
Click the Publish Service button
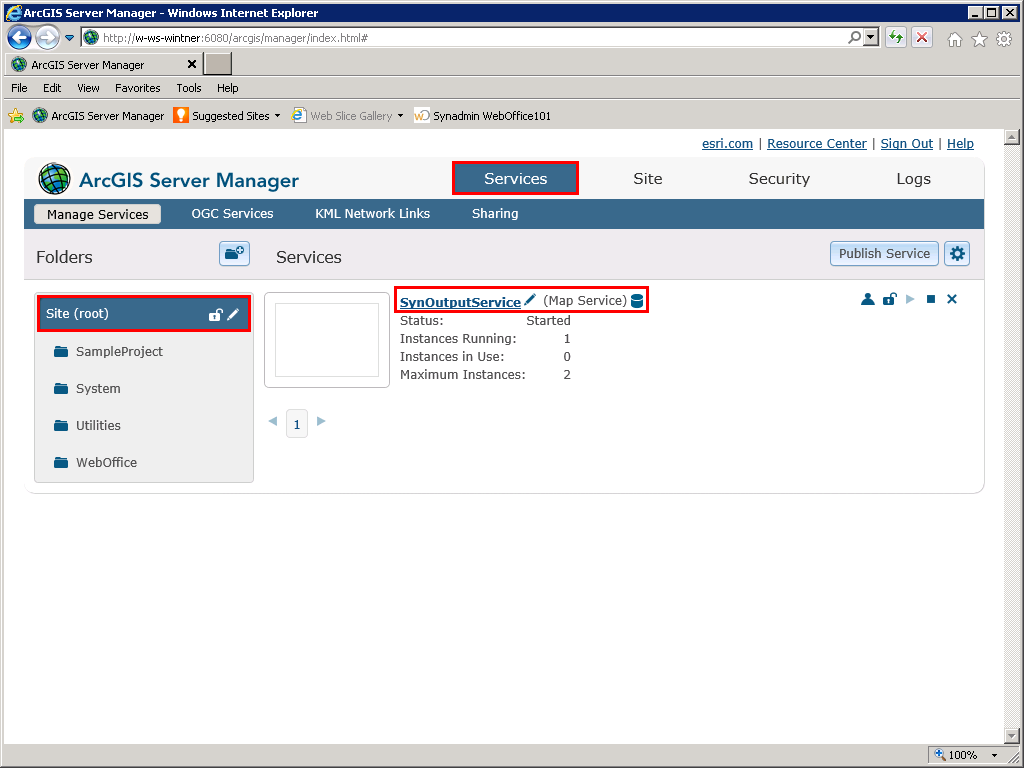pos(884,253)
